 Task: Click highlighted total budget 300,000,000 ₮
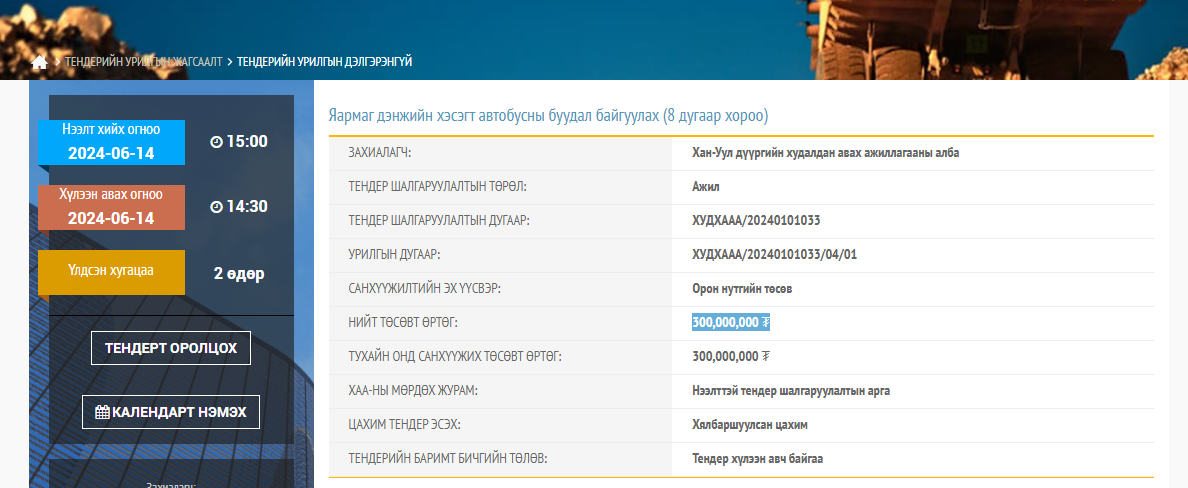[731, 323]
